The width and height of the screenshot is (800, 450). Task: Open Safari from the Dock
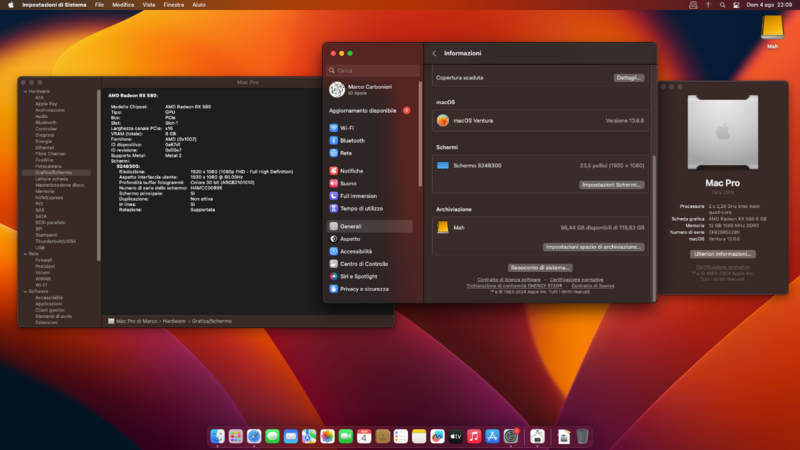coord(254,436)
